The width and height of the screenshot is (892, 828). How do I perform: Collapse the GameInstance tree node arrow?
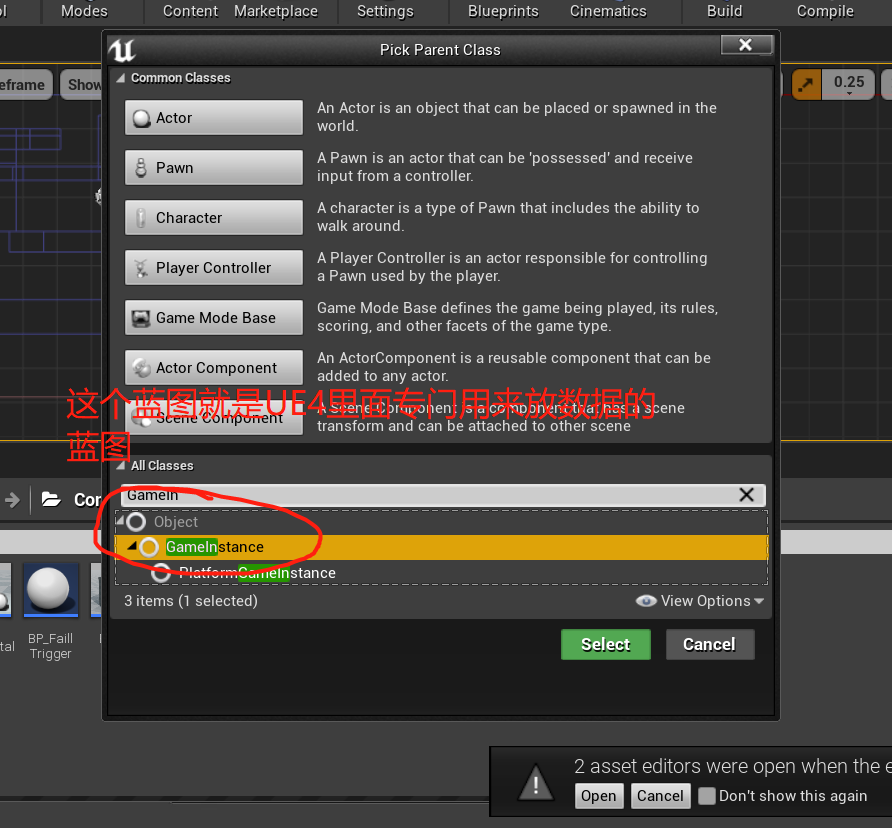[132, 546]
